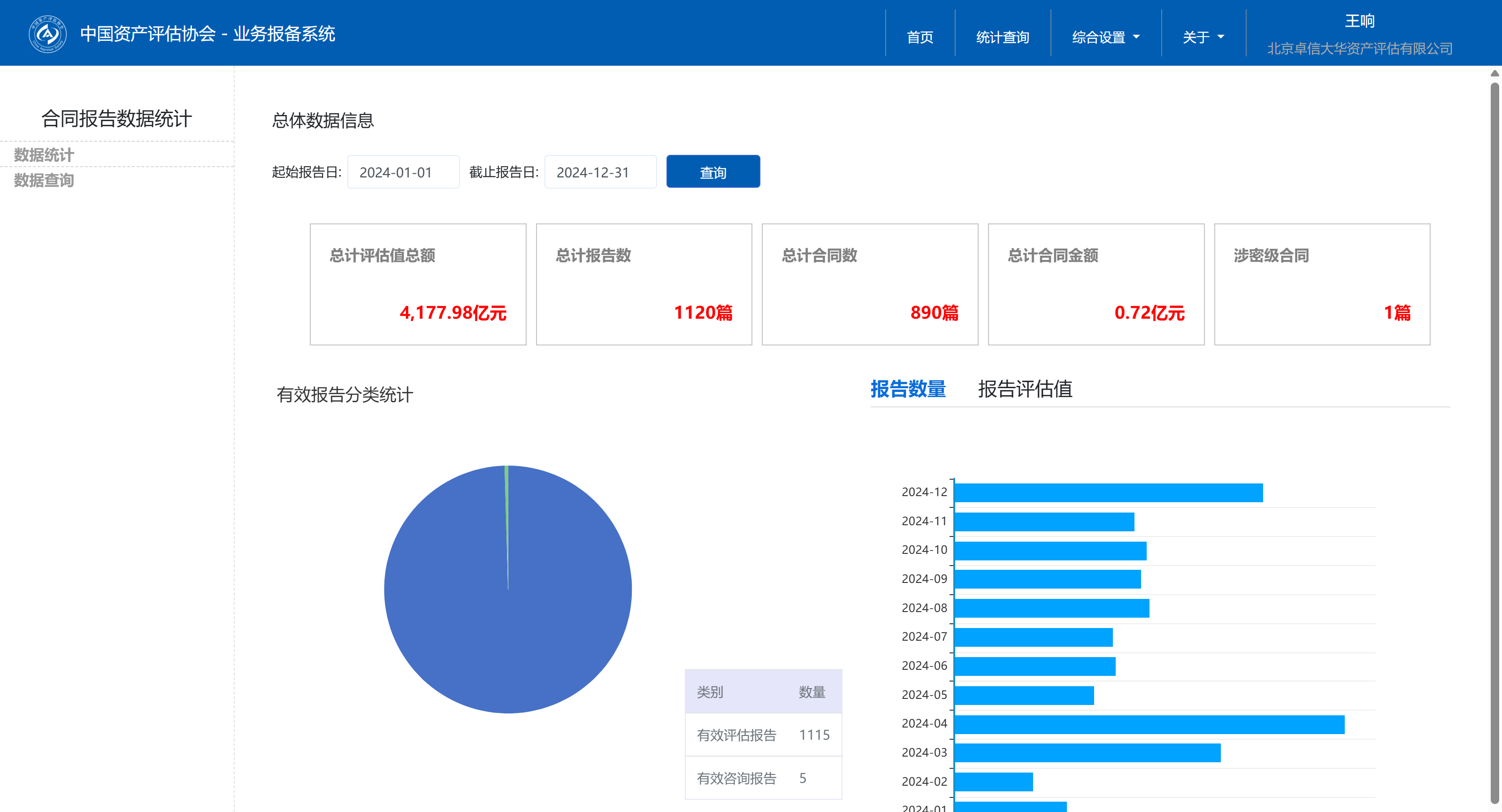Click the 起始报告日 date field
Image resolution: width=1502 pixels, height=812 pixels.
click(403, 172)
